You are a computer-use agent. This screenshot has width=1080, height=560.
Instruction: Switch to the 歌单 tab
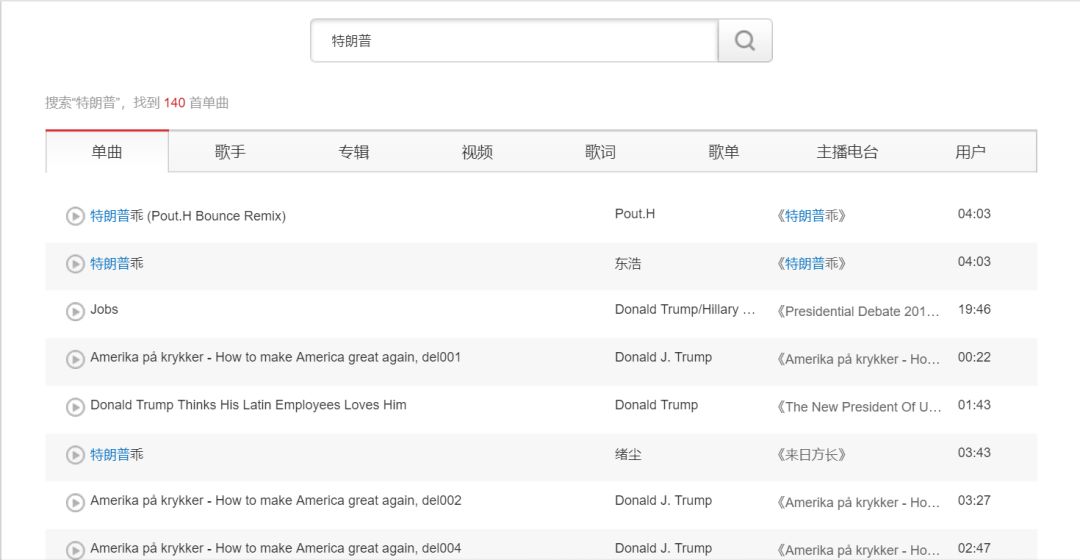723,152
